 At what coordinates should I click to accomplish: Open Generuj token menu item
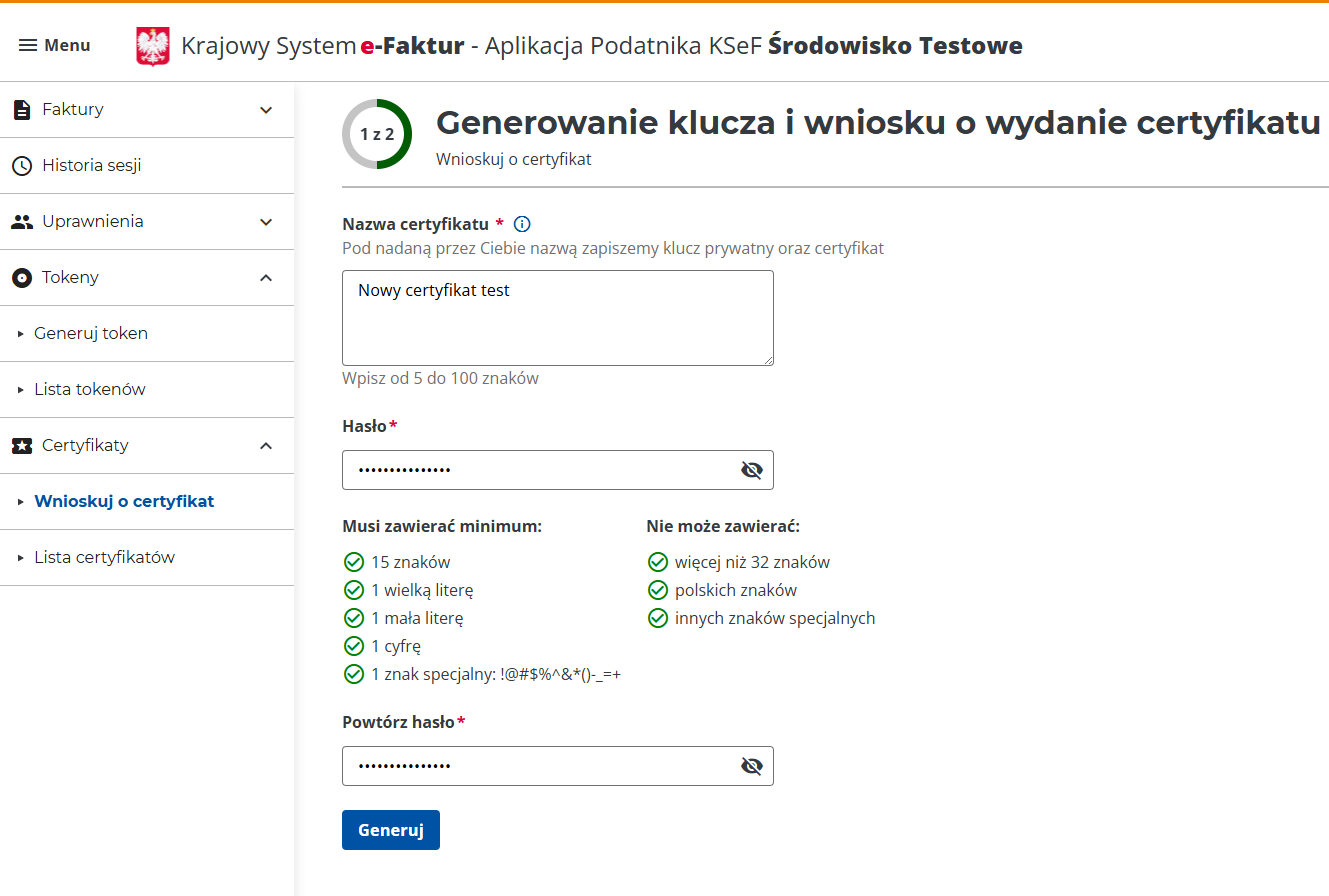click(91, 334)
